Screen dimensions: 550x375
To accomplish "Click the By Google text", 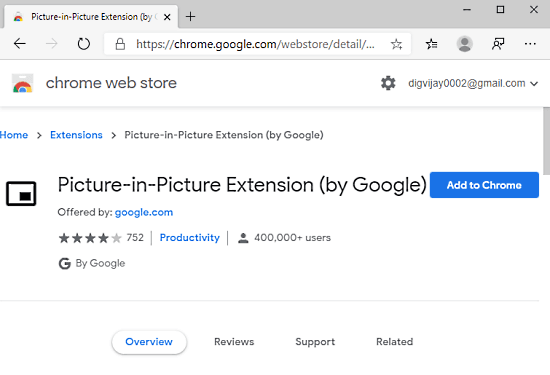I will point(100,263).
